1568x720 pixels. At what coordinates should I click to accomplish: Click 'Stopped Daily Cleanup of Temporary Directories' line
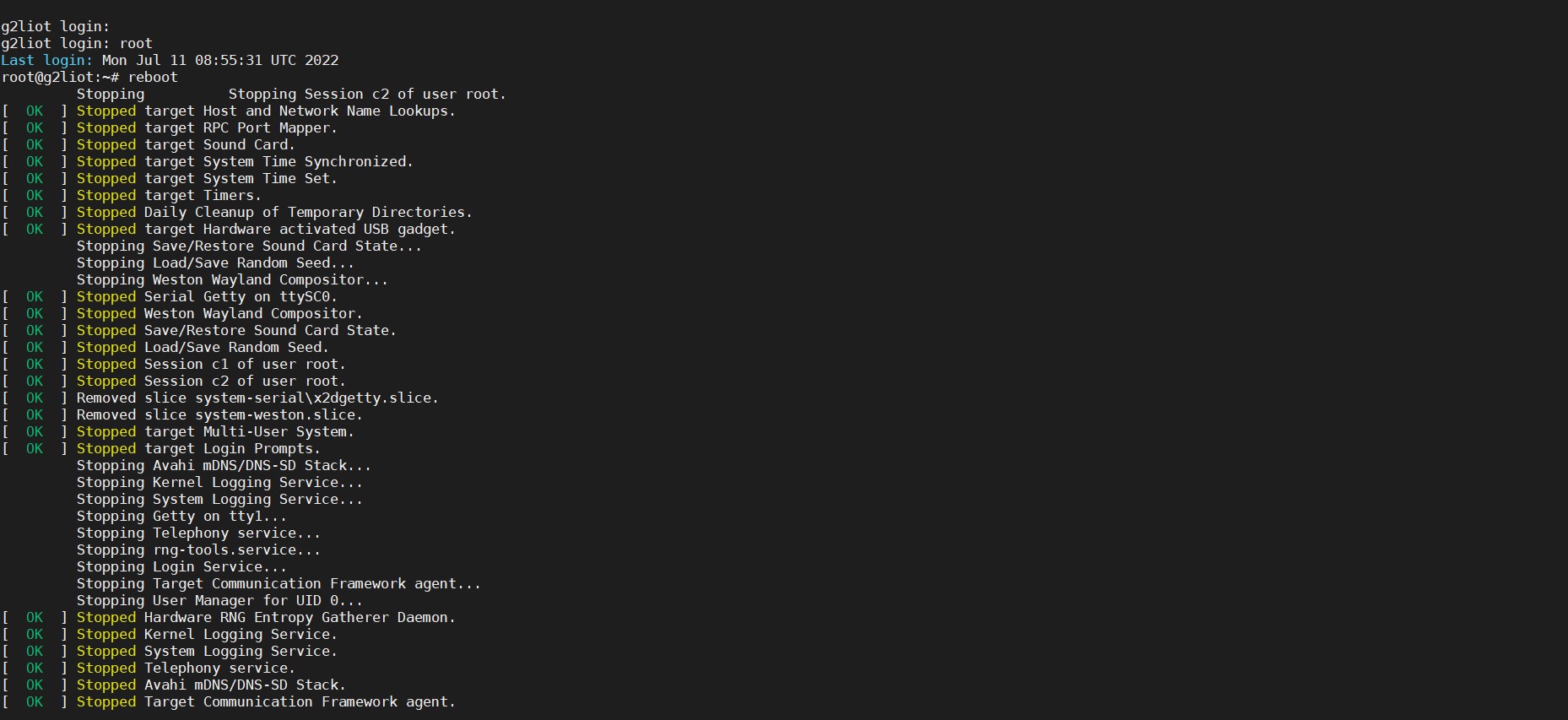tap(274, 212)
